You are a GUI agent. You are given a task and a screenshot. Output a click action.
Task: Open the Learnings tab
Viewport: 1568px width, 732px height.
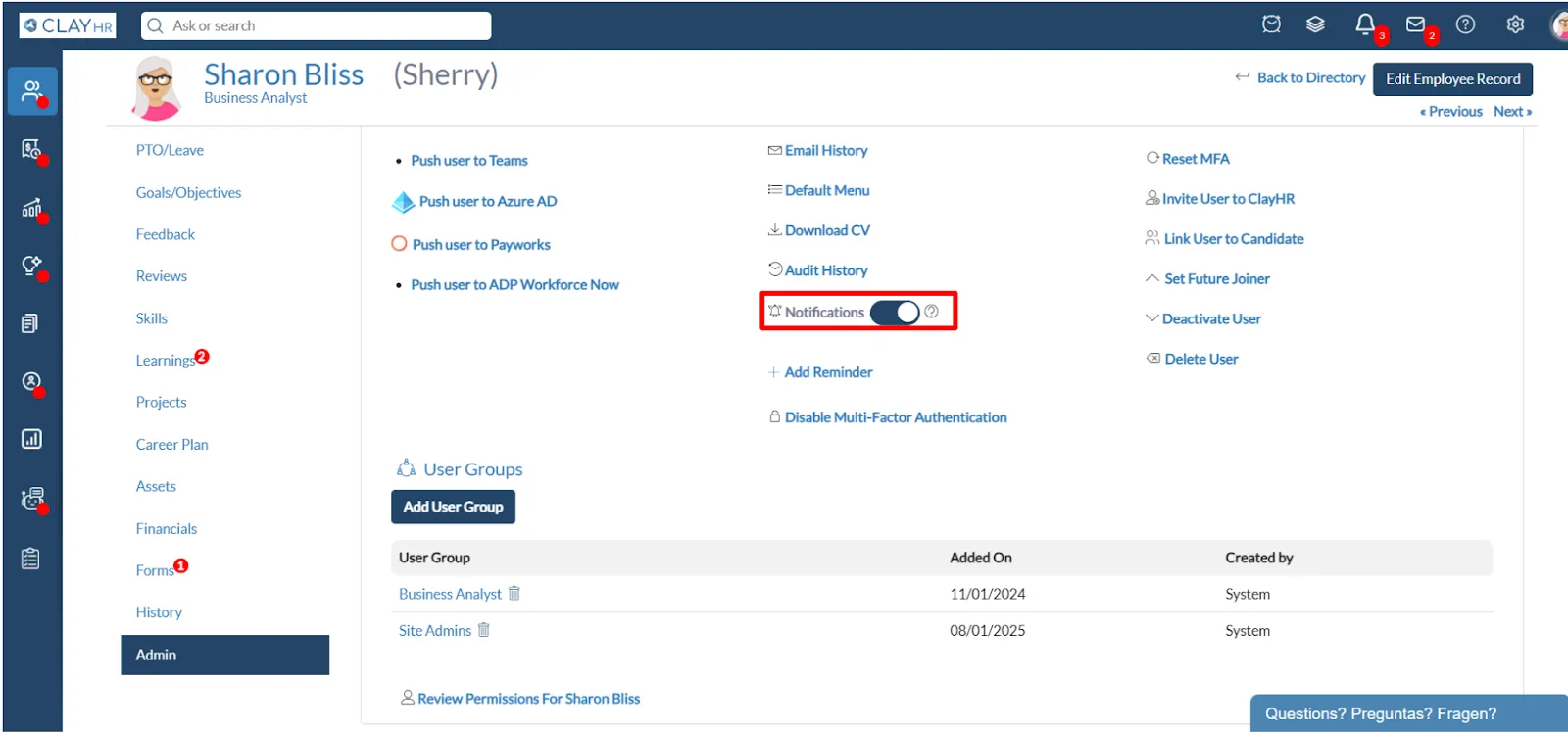166,361
